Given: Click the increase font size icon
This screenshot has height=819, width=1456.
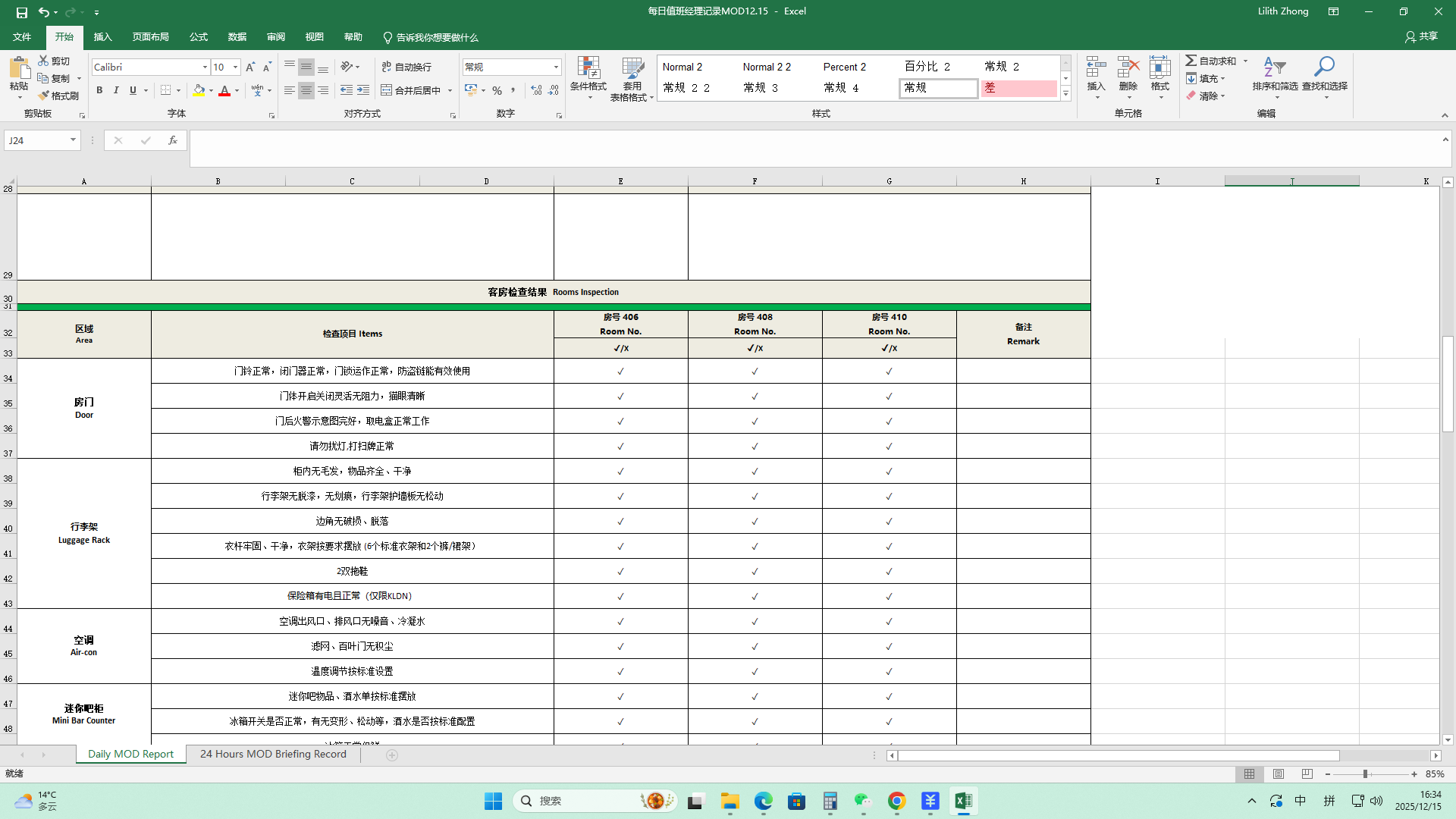Looking at the screenshot, I should click(x=250, y=67).
